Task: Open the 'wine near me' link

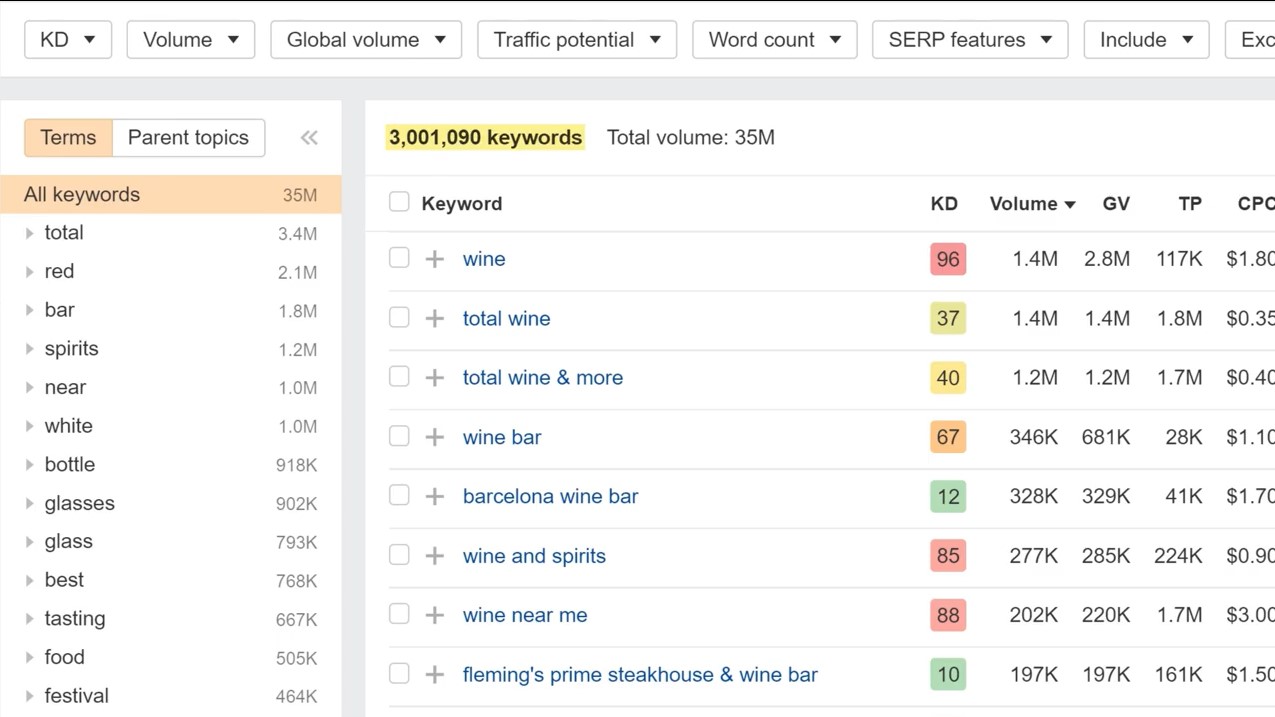Action: coord(525,615)
